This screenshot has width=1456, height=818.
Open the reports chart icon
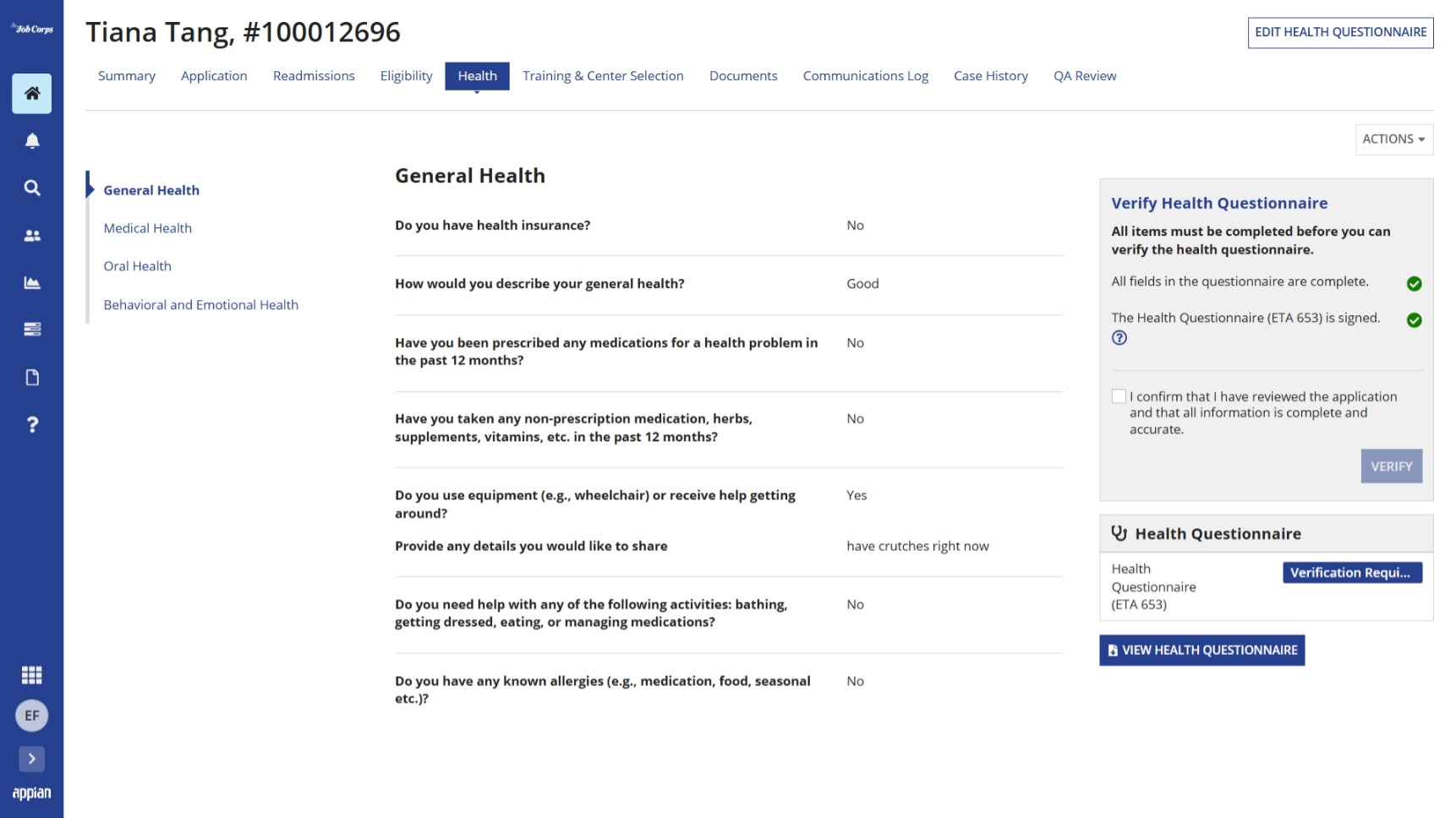pyautogui.click(x=31, y=282)
